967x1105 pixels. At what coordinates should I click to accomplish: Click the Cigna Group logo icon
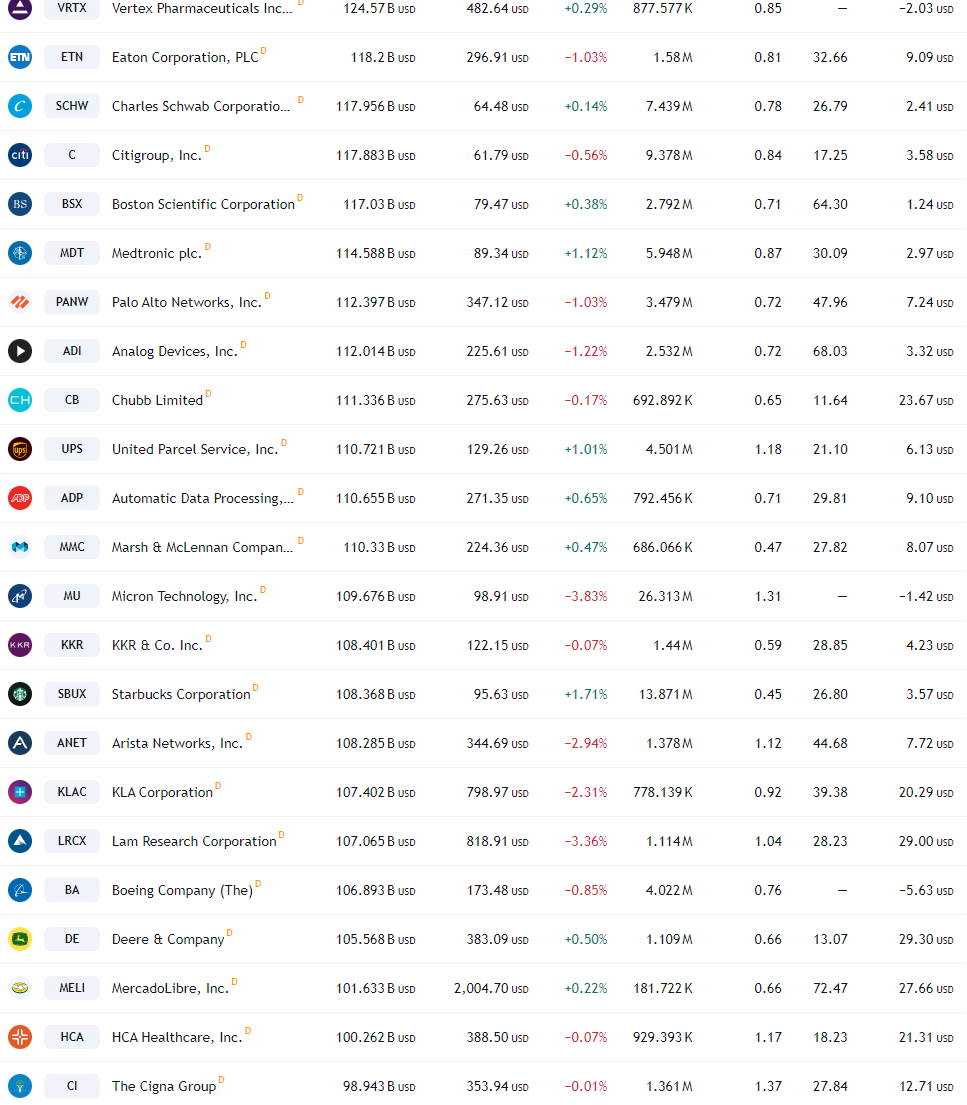(x=20, y=1086)
